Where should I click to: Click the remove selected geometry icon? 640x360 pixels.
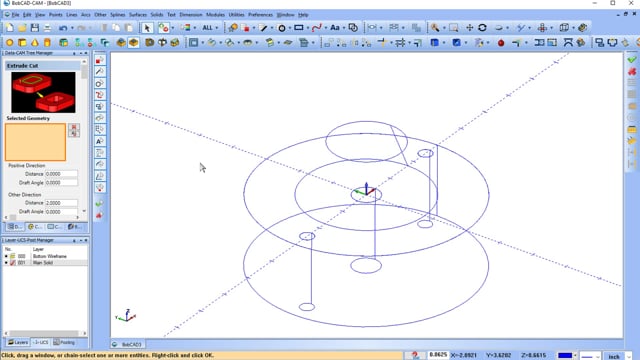[74, 127]
